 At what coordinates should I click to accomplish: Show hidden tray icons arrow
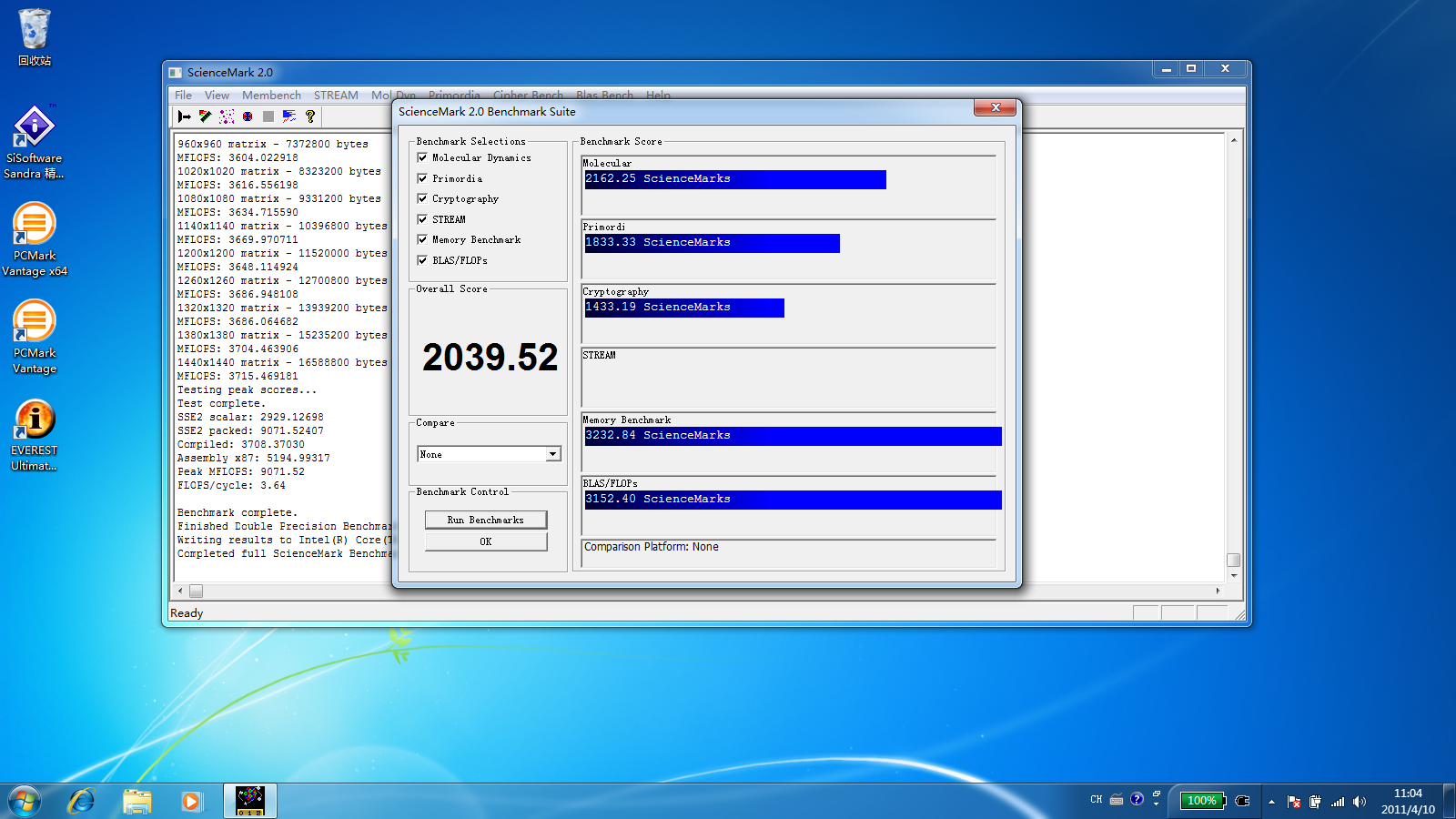coord(1271,802)
